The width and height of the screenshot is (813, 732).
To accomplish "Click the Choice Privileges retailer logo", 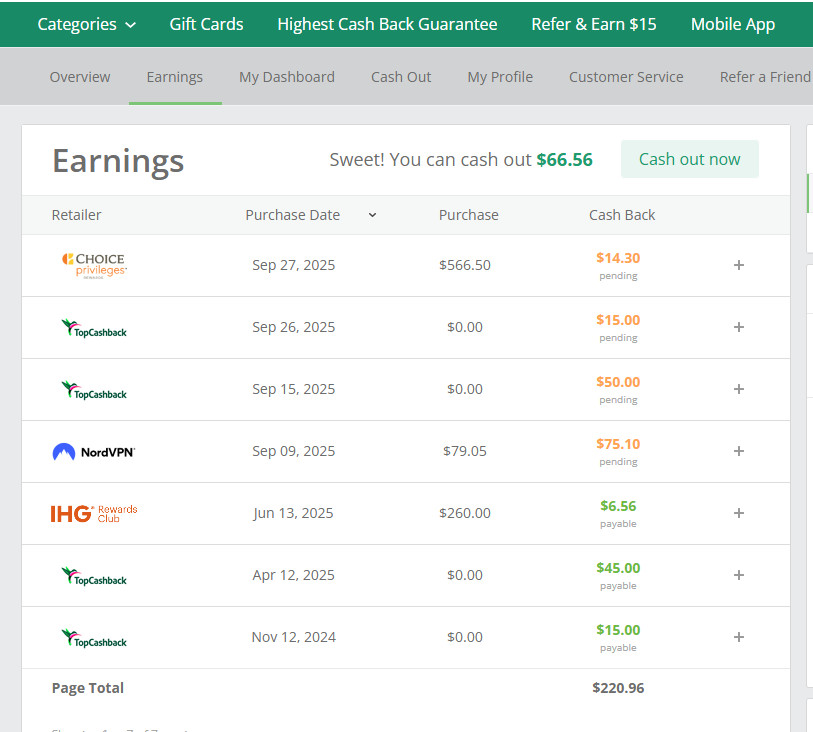I will 94,265.
